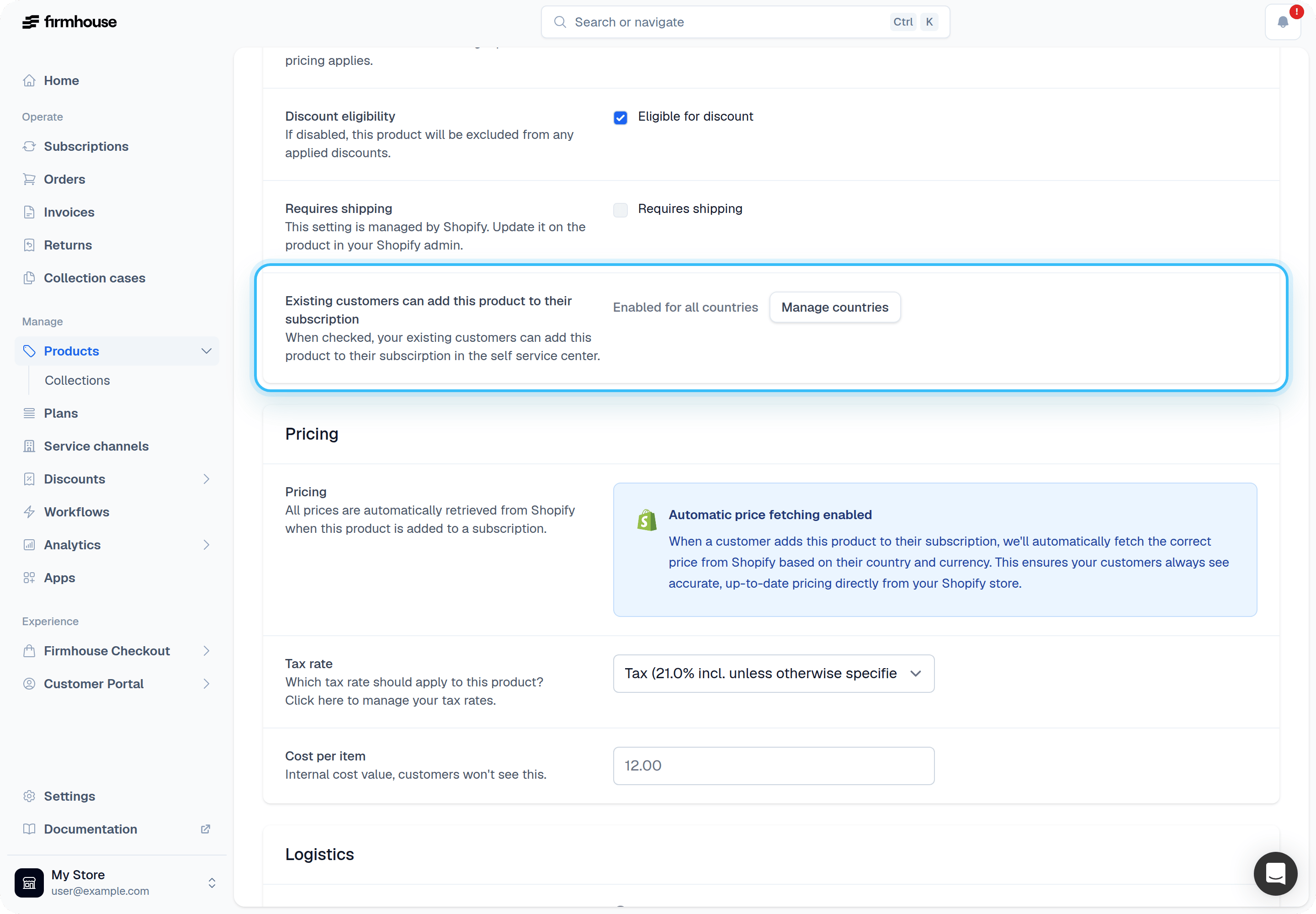
Task: Click the Discounts percent icon
Action: pos(29,479)
